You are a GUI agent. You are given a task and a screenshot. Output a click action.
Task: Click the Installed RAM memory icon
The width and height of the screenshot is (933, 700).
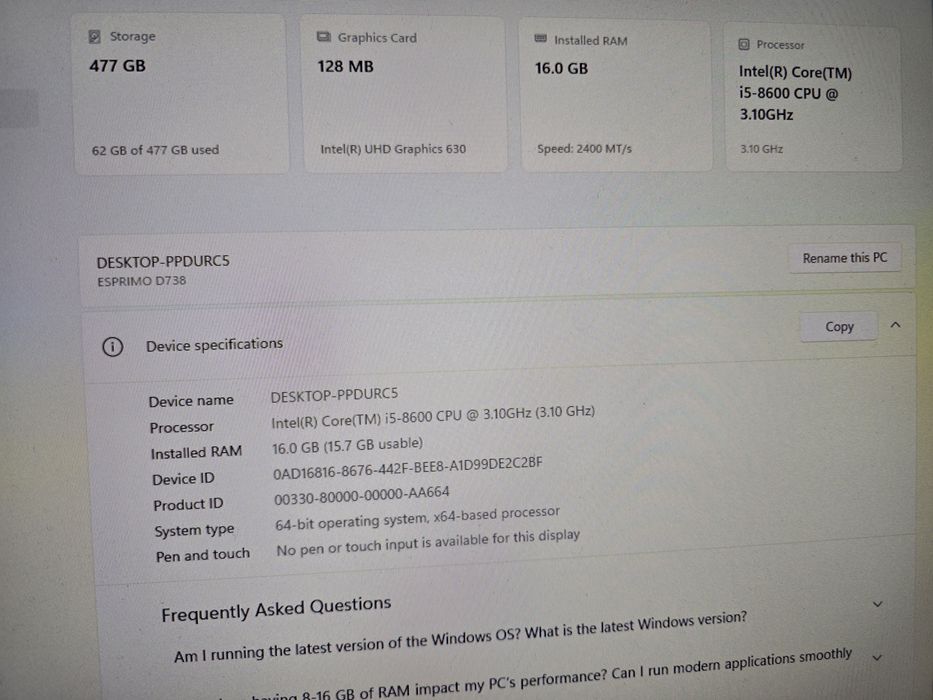click(x=541, y=40)
